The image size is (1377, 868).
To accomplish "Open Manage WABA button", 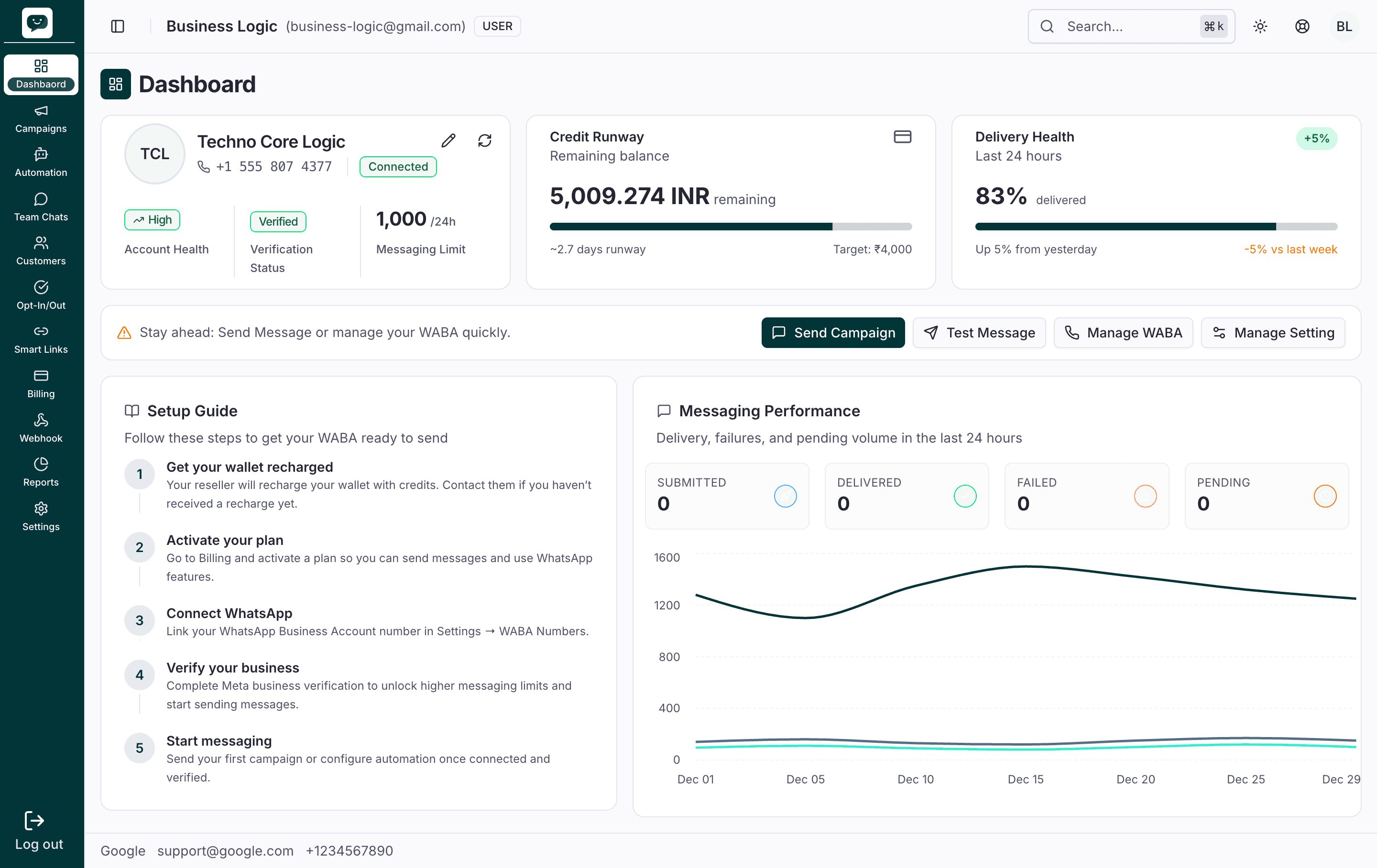I will click(1123, 333).
